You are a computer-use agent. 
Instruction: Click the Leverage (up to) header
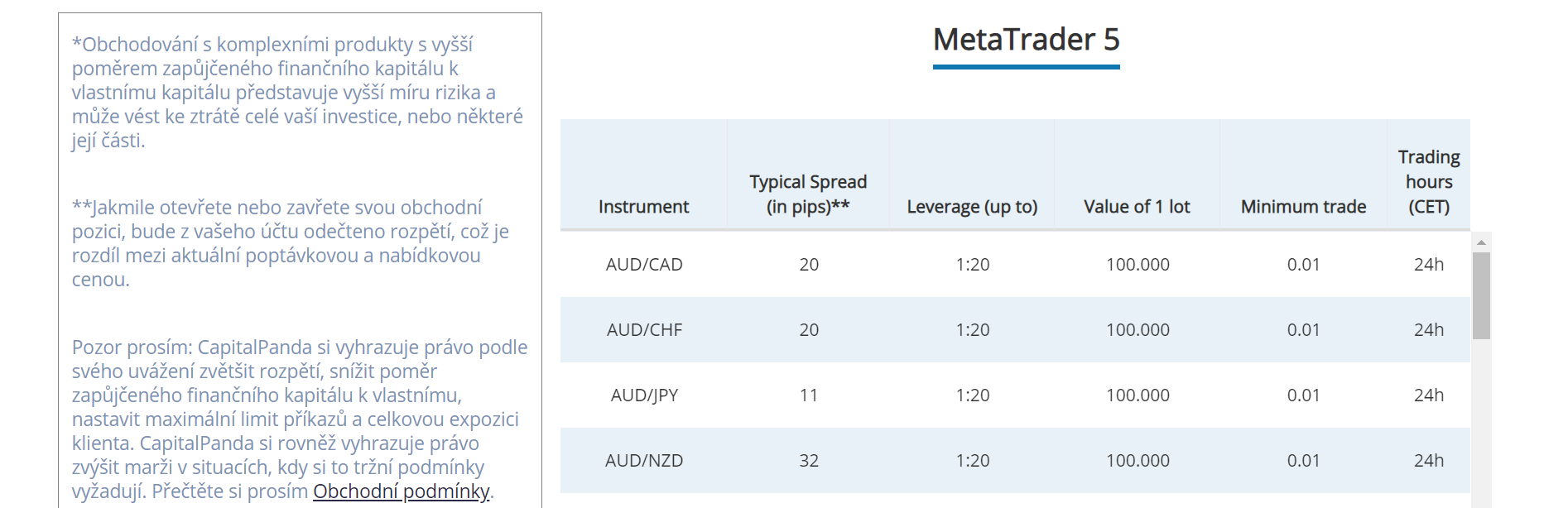(x=972, y=207)
